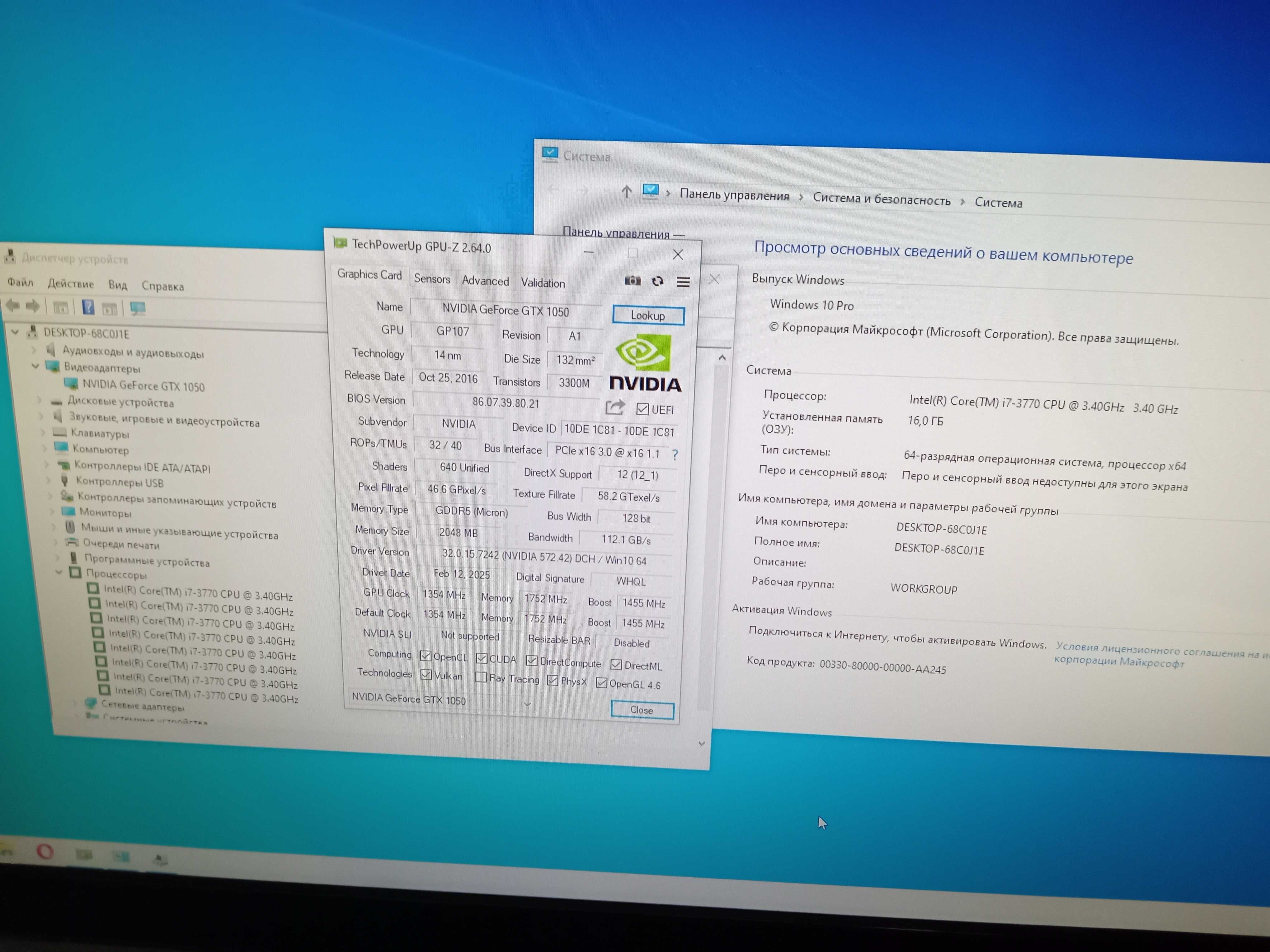Collapse the Процессоры node
Viewport: 1270px width, 952px height.
tap(59, 572)
